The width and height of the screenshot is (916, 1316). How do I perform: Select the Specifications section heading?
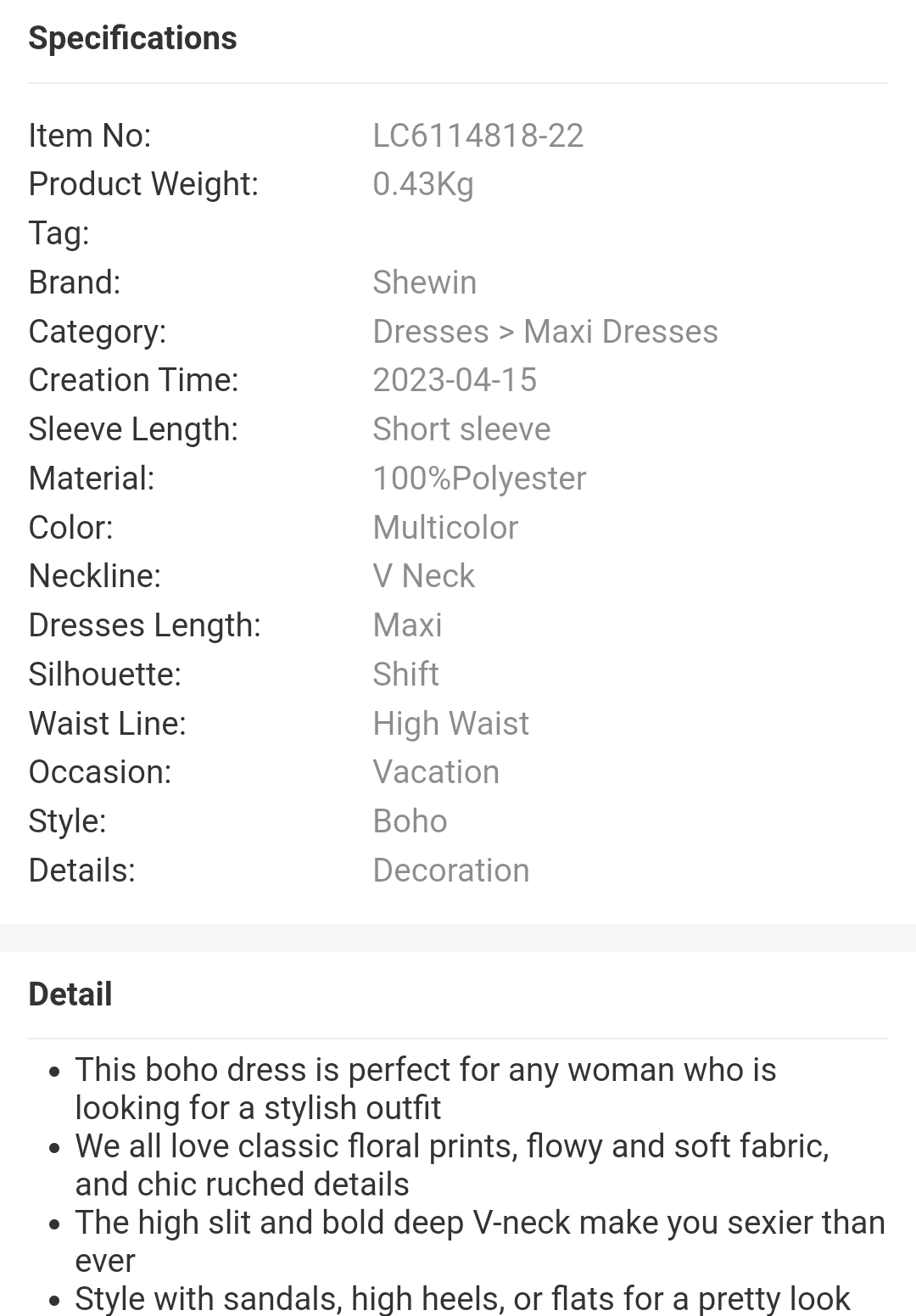click(x=132, y=38)
